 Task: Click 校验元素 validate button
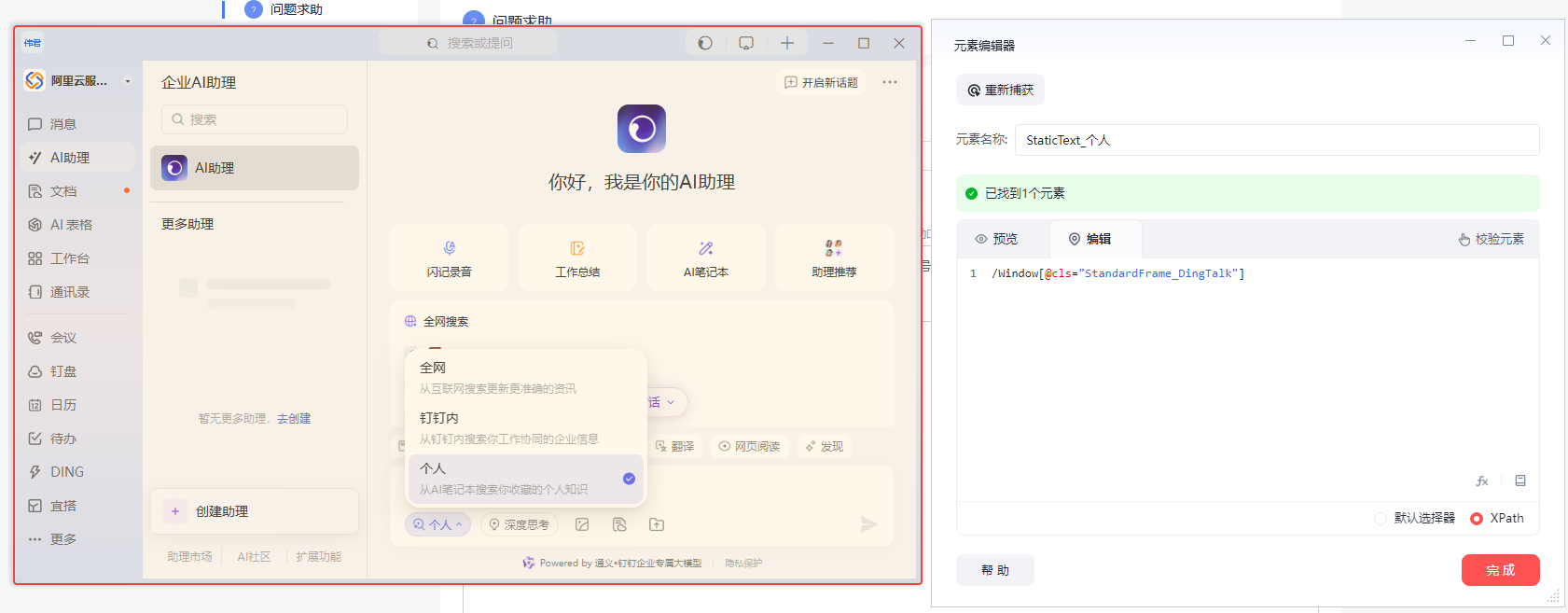(x=1492, y=239)
